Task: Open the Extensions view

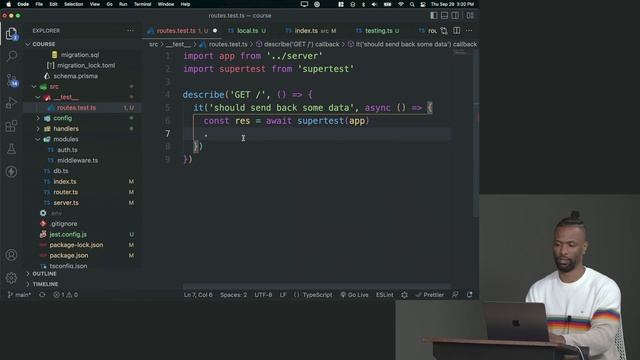Action: click(11, 126)
